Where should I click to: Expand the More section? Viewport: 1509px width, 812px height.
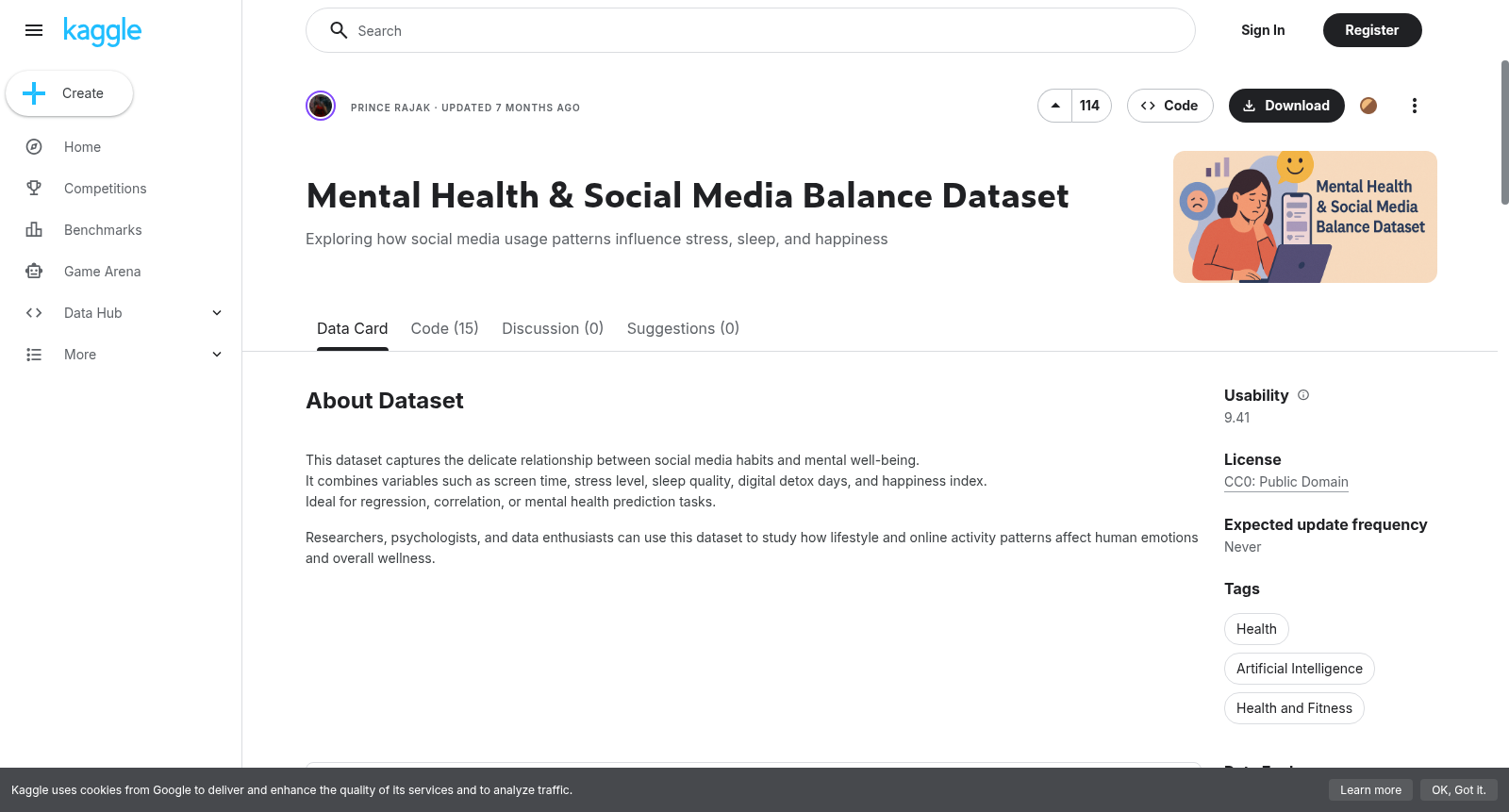(217, 355)
